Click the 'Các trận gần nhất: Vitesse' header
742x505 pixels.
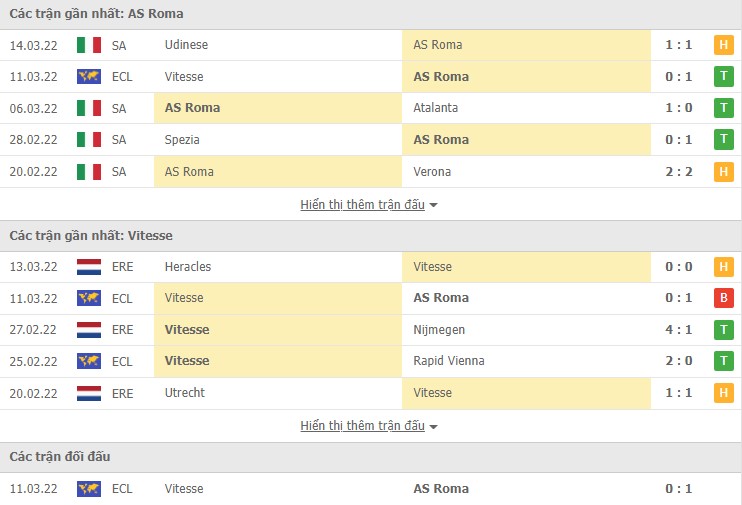(91, 236)
